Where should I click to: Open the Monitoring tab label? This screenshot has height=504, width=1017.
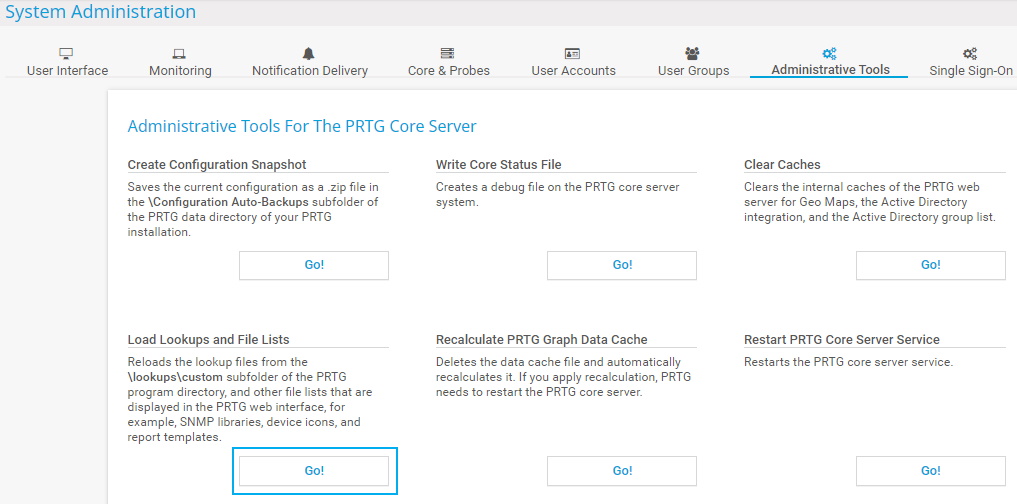(180, 71)
